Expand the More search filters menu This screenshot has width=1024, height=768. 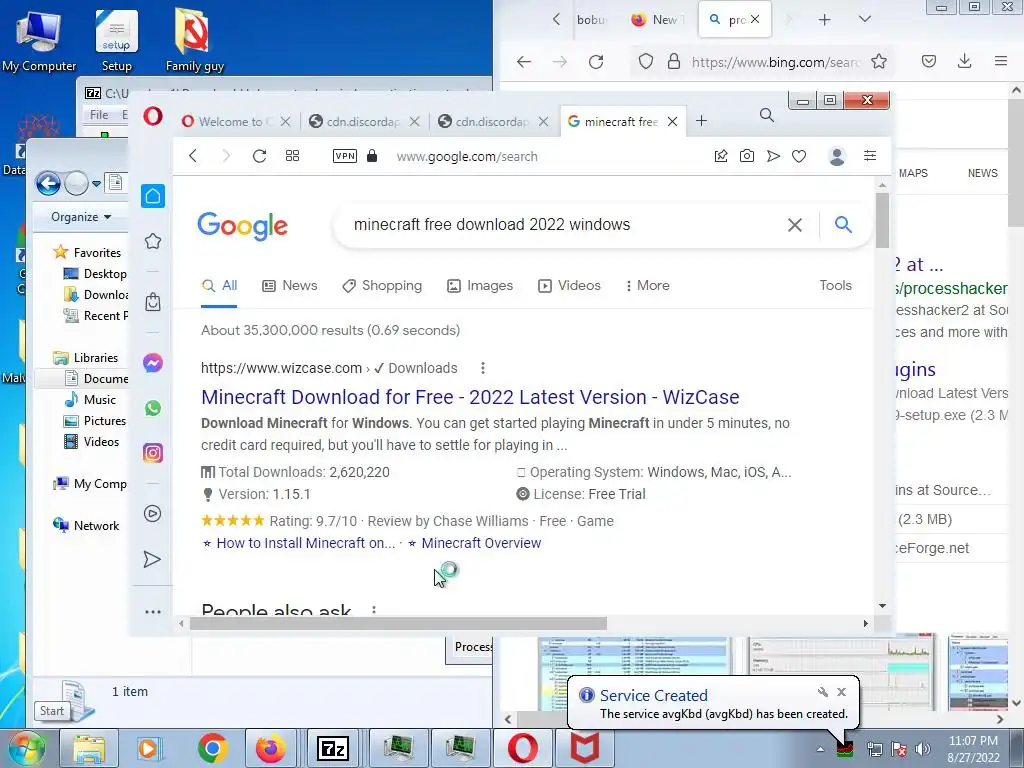648,285
